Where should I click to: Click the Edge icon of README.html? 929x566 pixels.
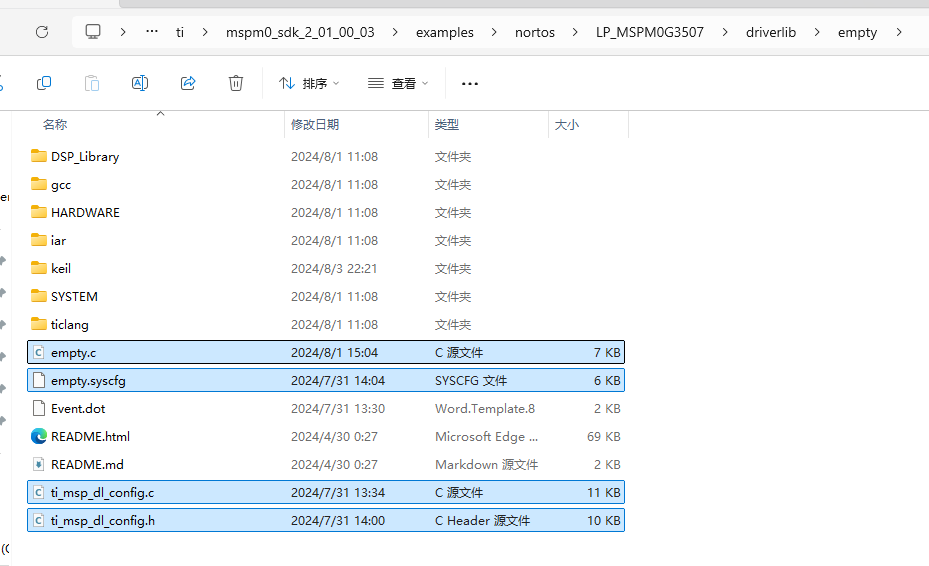(x=39, y=436)
